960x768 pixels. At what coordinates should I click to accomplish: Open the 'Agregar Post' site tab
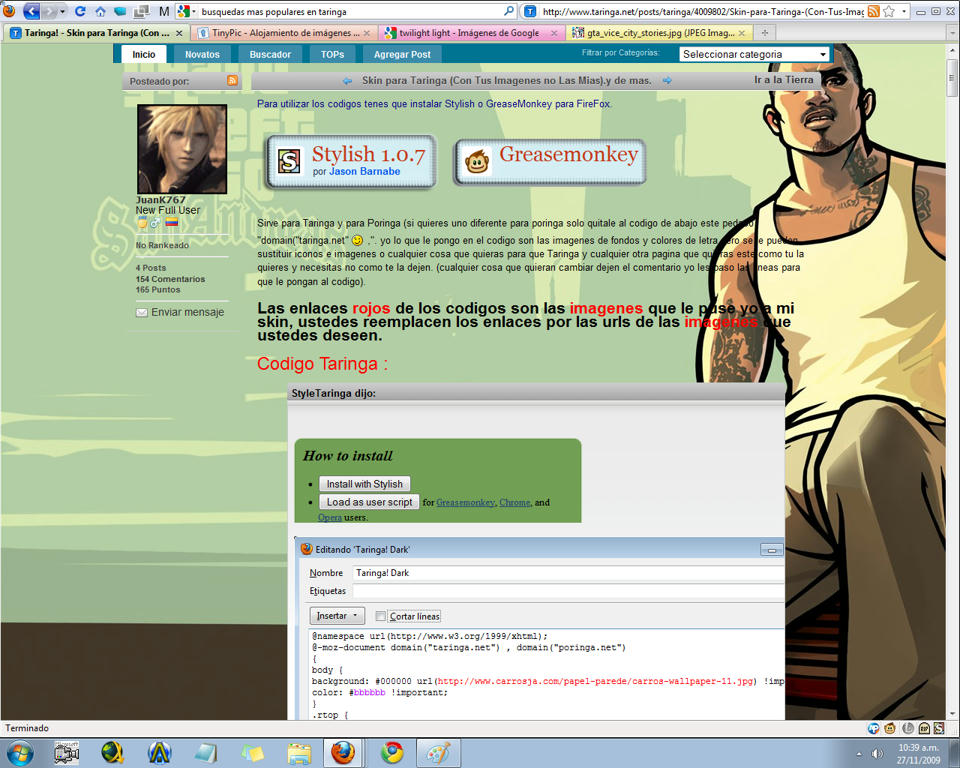402,55
